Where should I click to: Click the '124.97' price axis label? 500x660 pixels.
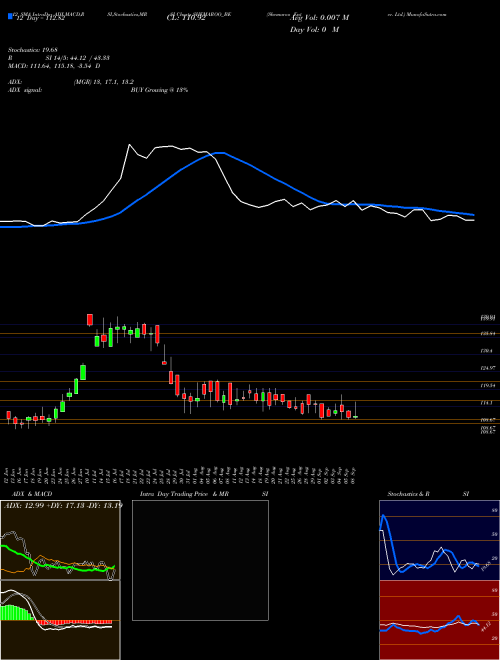pyautogui.click(x=489, y=368)
